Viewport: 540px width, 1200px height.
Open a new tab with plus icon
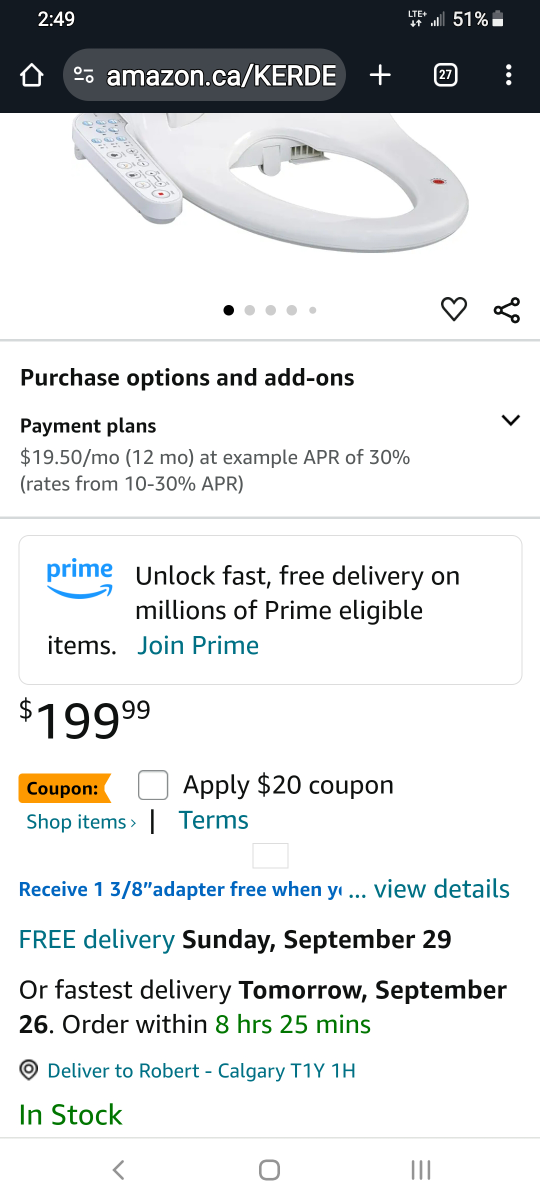(380, 75)
